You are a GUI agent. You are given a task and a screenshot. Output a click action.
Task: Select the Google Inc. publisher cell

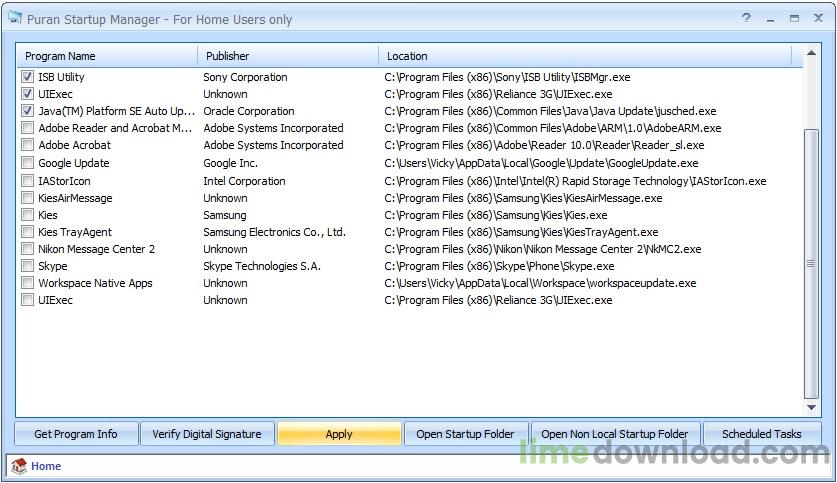coord(231,163)
